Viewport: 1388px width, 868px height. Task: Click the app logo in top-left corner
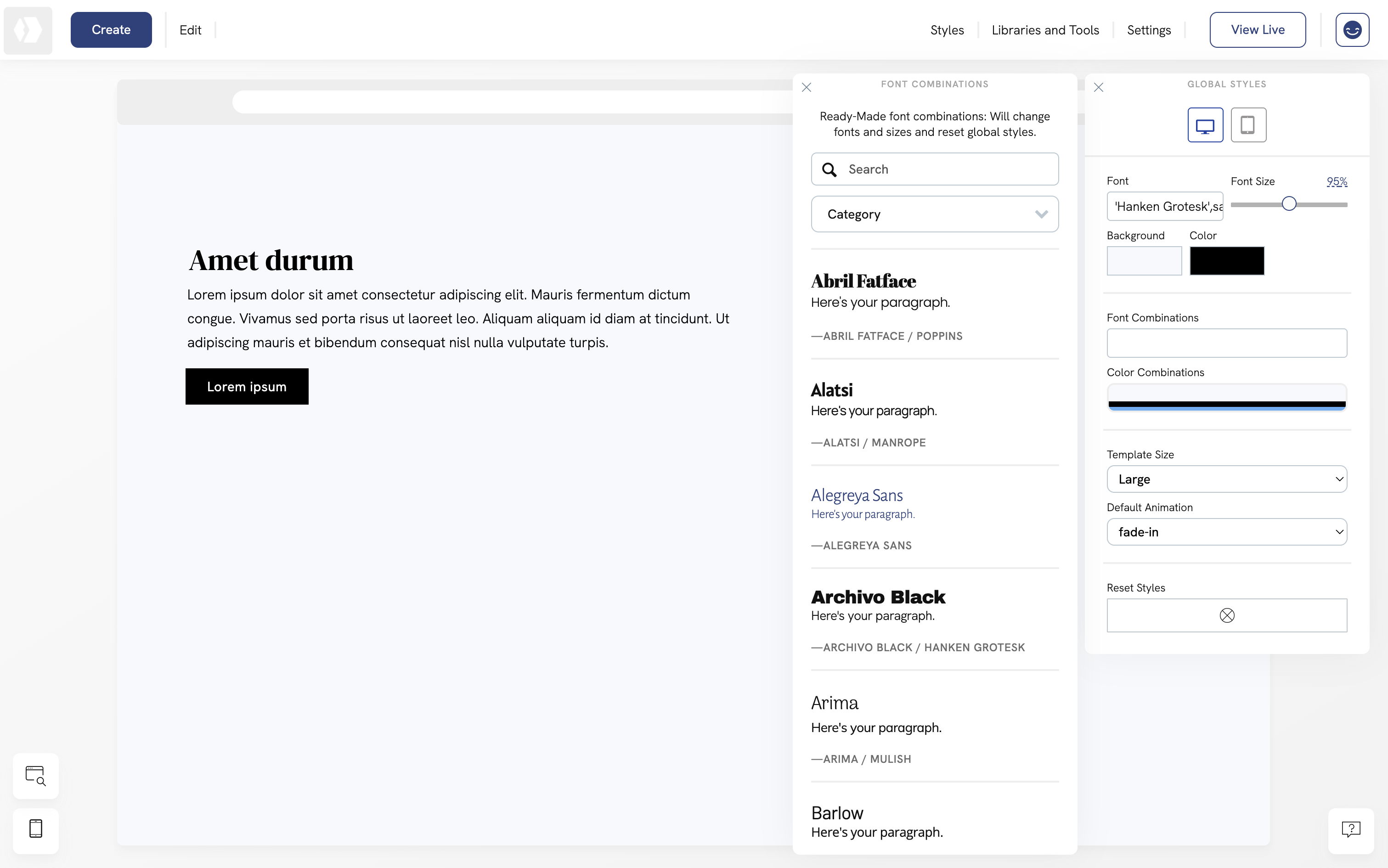28,30
